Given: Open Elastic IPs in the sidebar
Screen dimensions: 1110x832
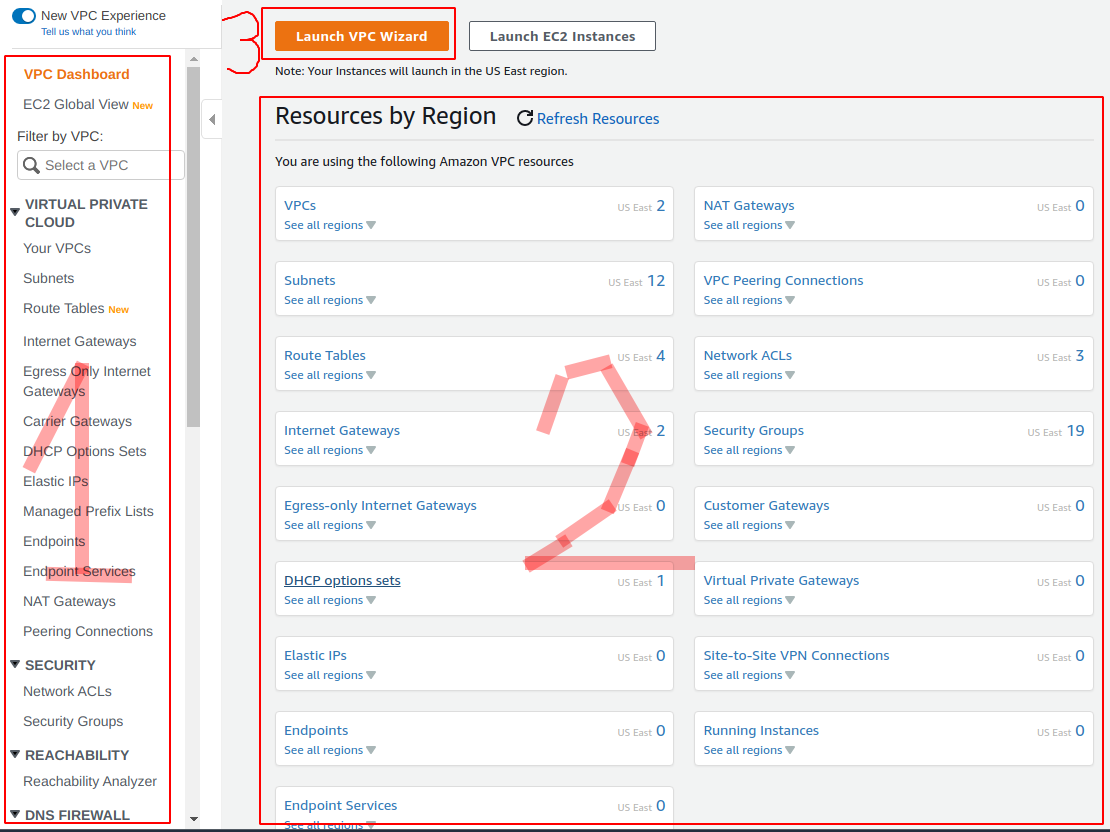Looking at the screenshot, I should [x=55, y=481].
